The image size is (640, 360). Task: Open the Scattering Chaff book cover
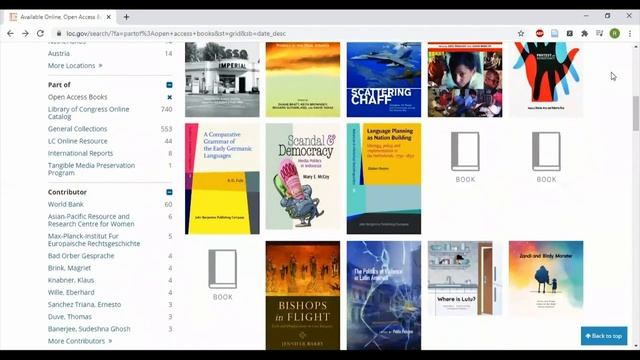(x=384, y=80)
